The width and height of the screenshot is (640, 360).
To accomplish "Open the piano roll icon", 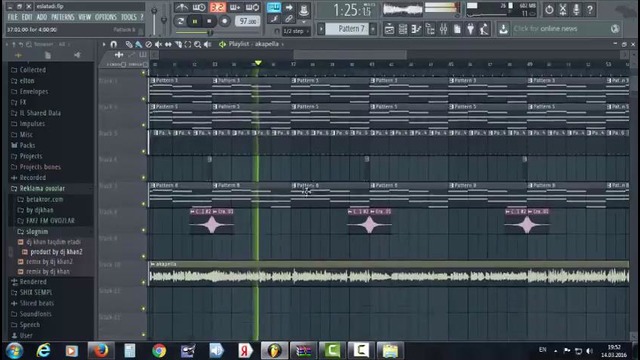I will [416, 29].
